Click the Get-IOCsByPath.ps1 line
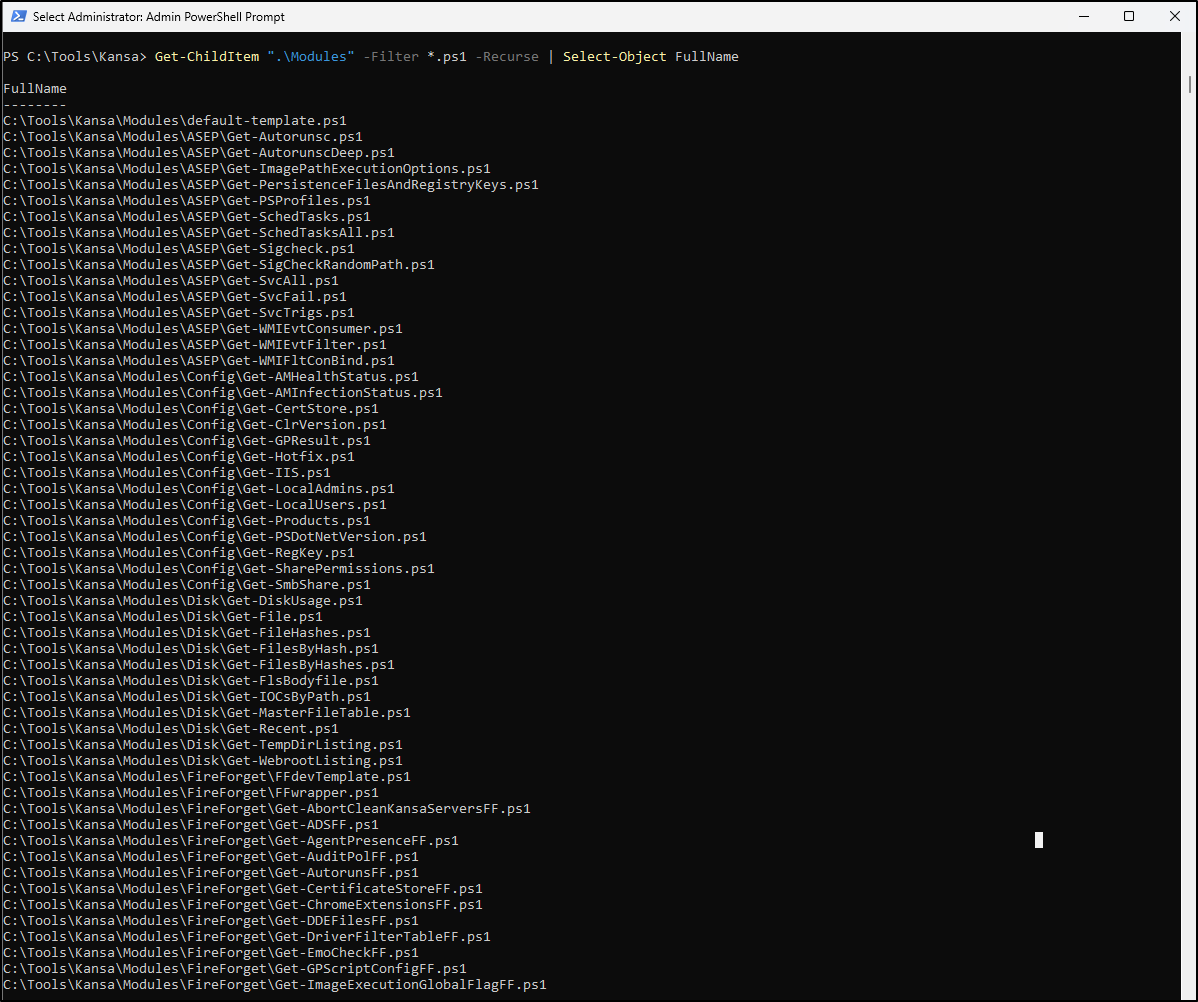Screen dimensions: 1198x1002 coord(187,697)
